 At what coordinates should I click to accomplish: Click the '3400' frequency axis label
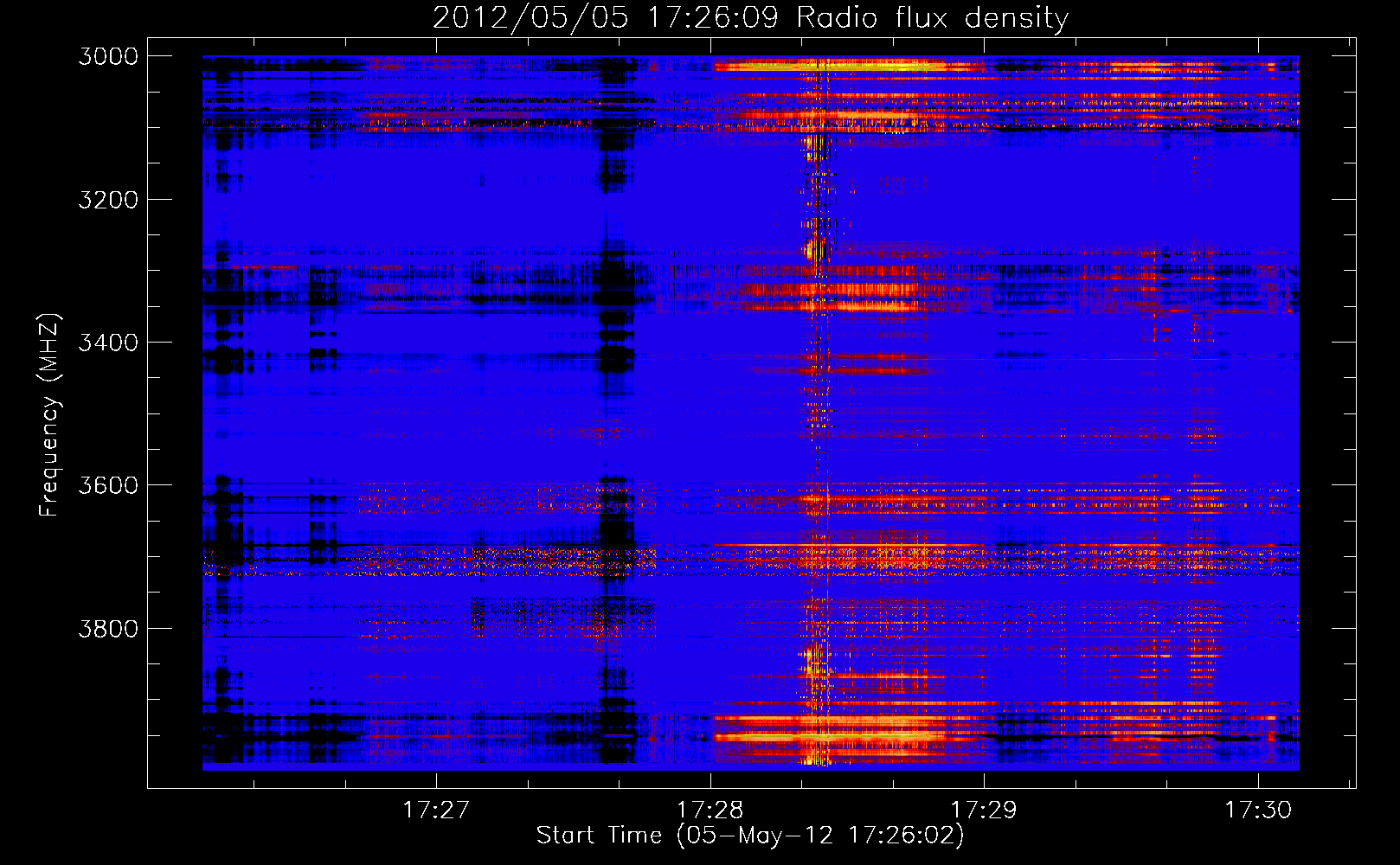tap(108, 343)
